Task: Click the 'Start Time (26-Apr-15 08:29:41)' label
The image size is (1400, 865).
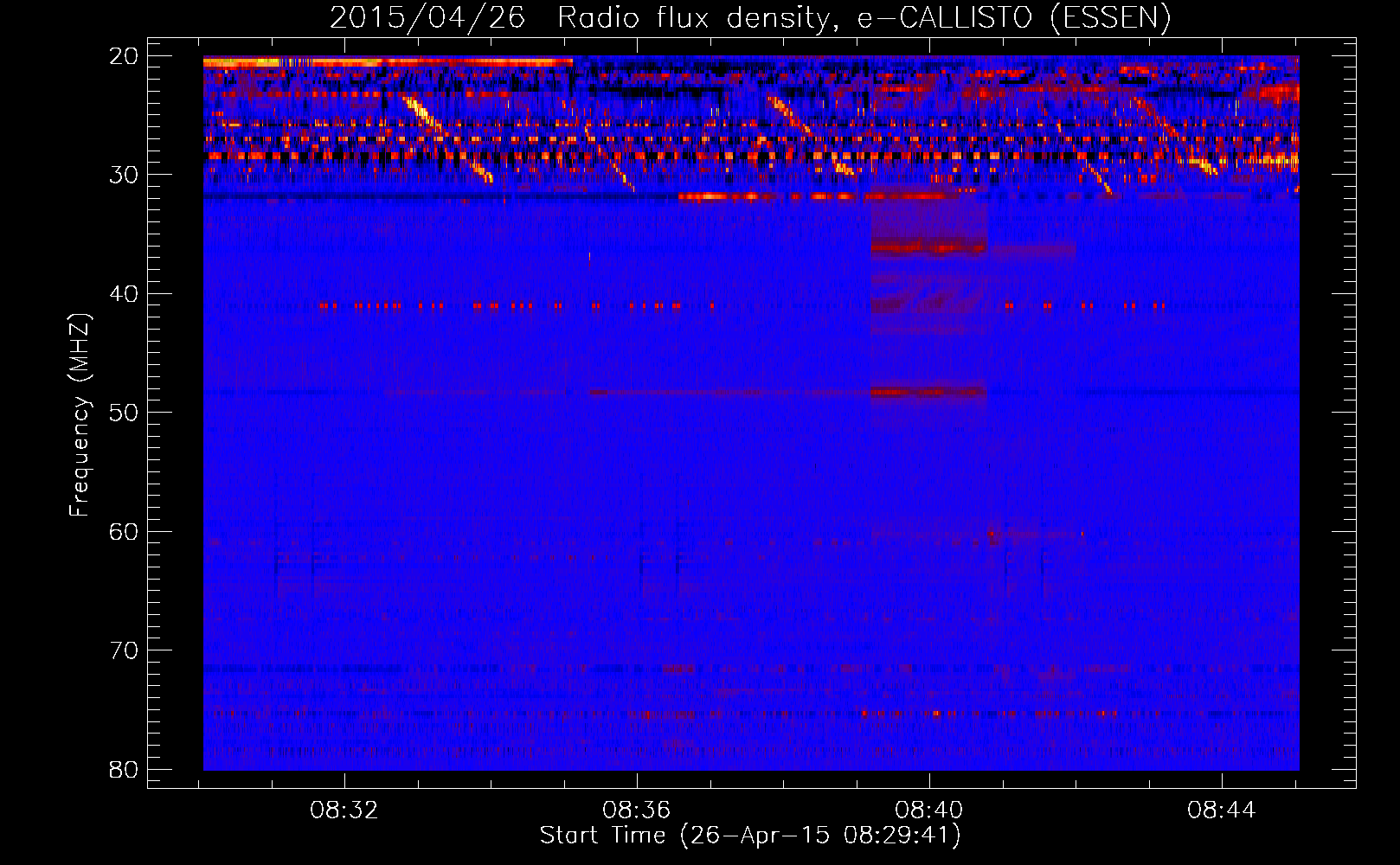Action: coord(750,836)
